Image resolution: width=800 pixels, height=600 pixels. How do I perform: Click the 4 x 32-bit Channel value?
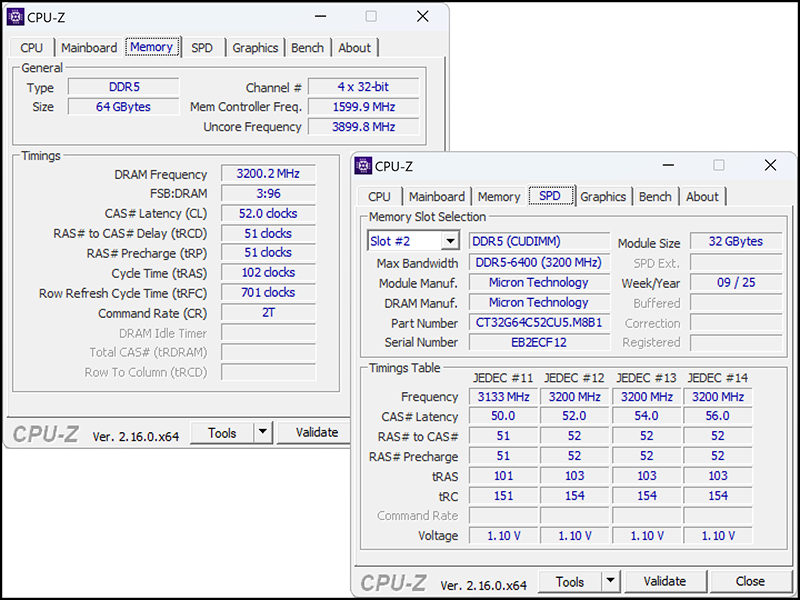point(364,87)
